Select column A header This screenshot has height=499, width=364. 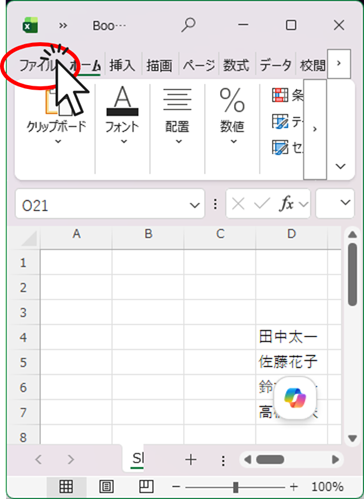tap(76, 234)
